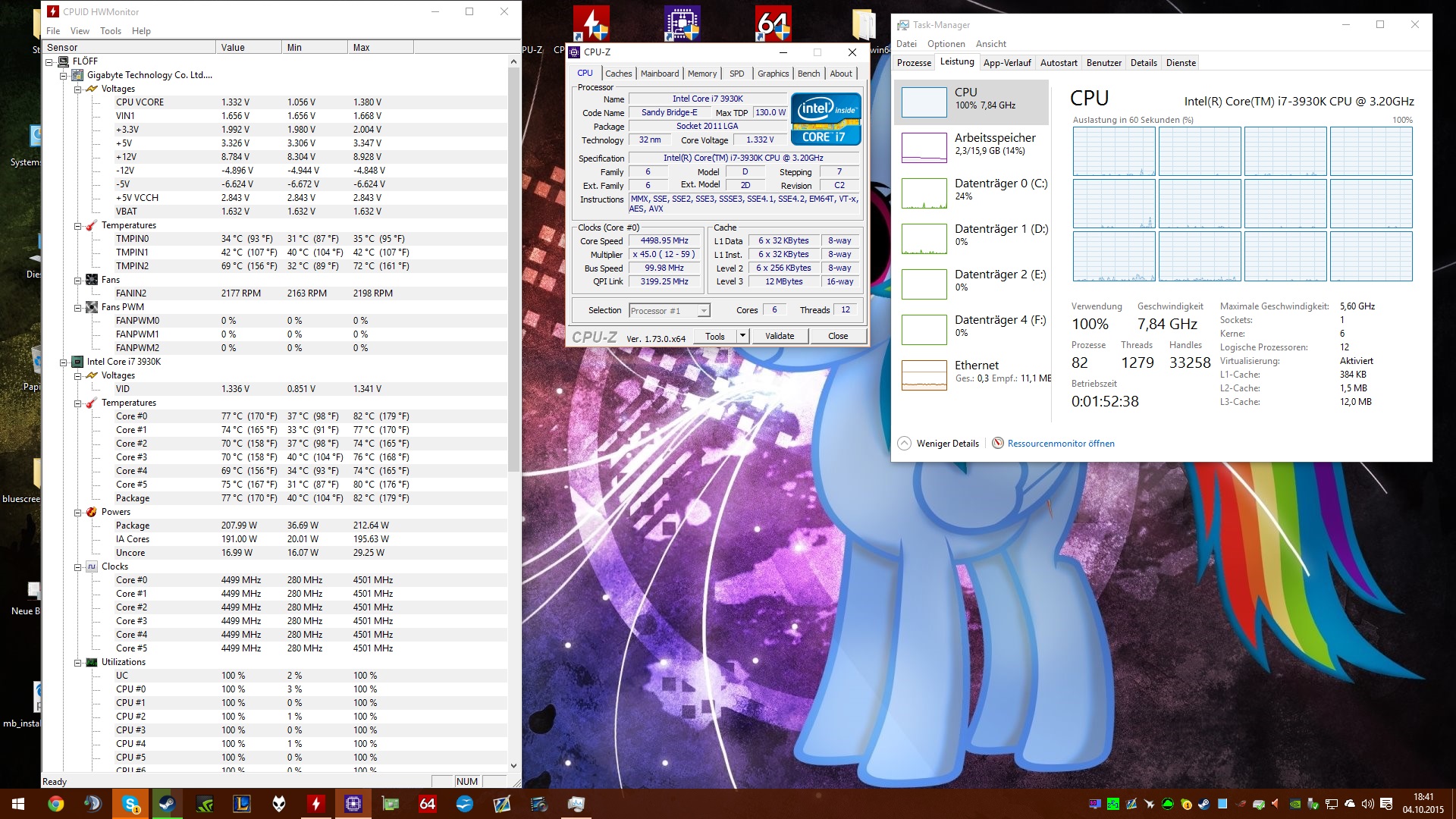Viewport: 1456px width, 819px height.
Task: Click the Validate button in CPU-Z
Action: 780,336
